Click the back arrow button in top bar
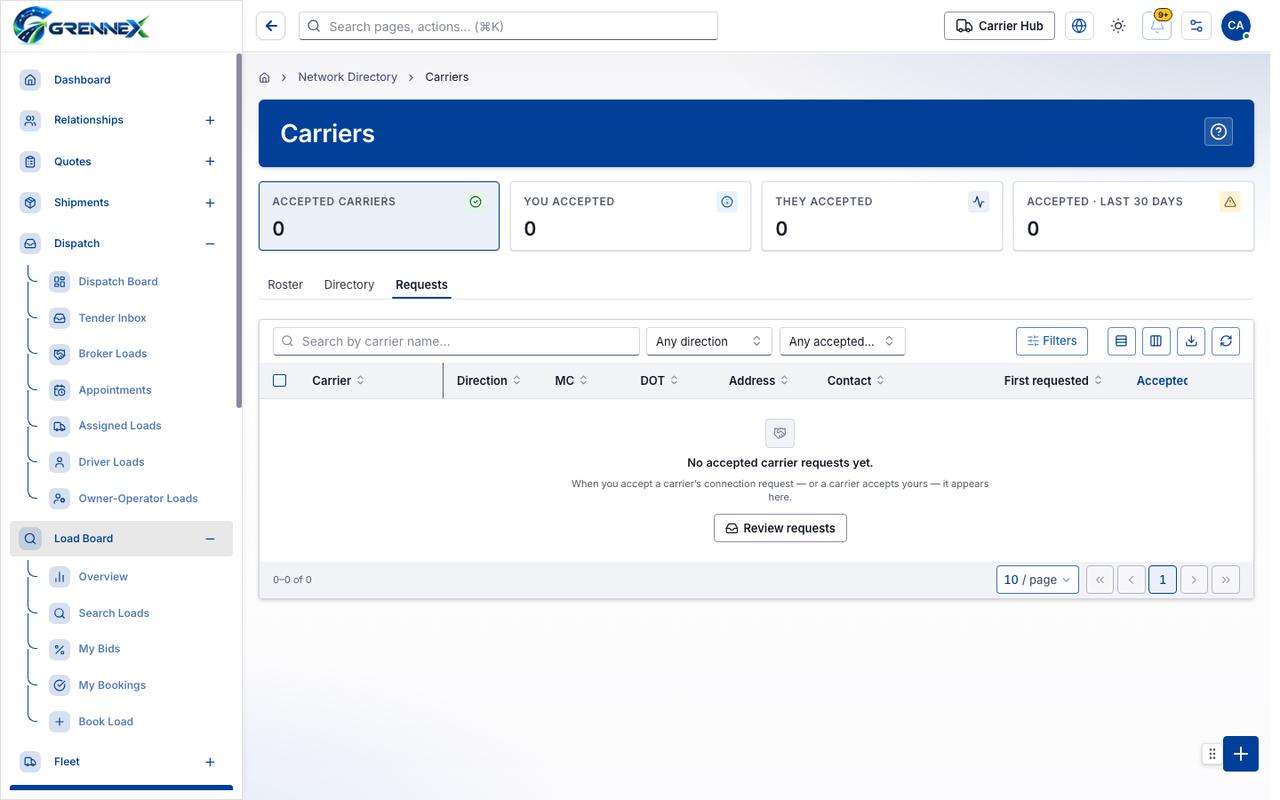This screenshot has width=1280, height=800. (x=271, y=26)
